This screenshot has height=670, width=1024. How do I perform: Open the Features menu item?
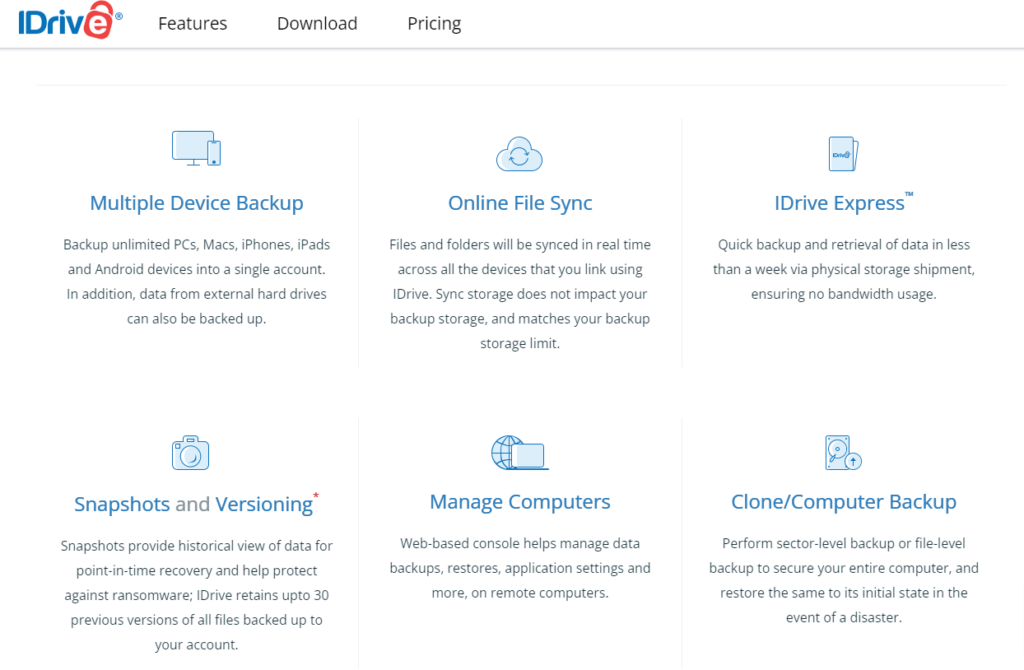point(193,24)
